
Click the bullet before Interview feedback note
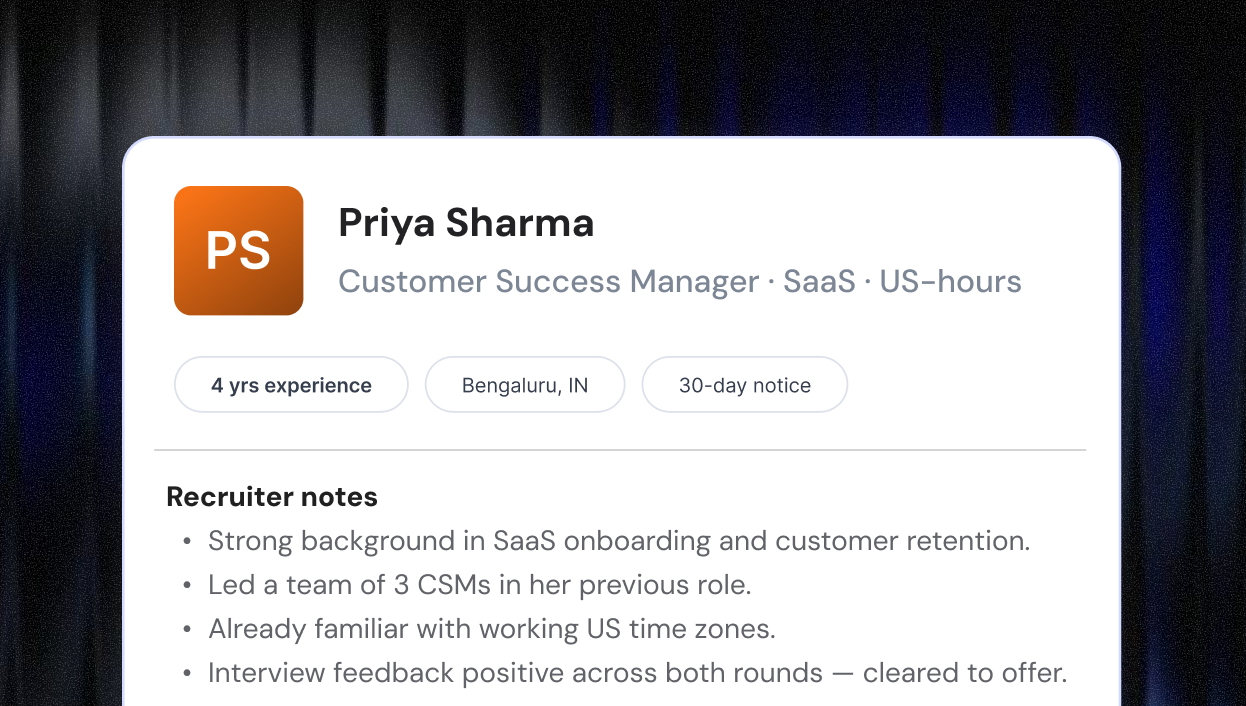[187, 674]
